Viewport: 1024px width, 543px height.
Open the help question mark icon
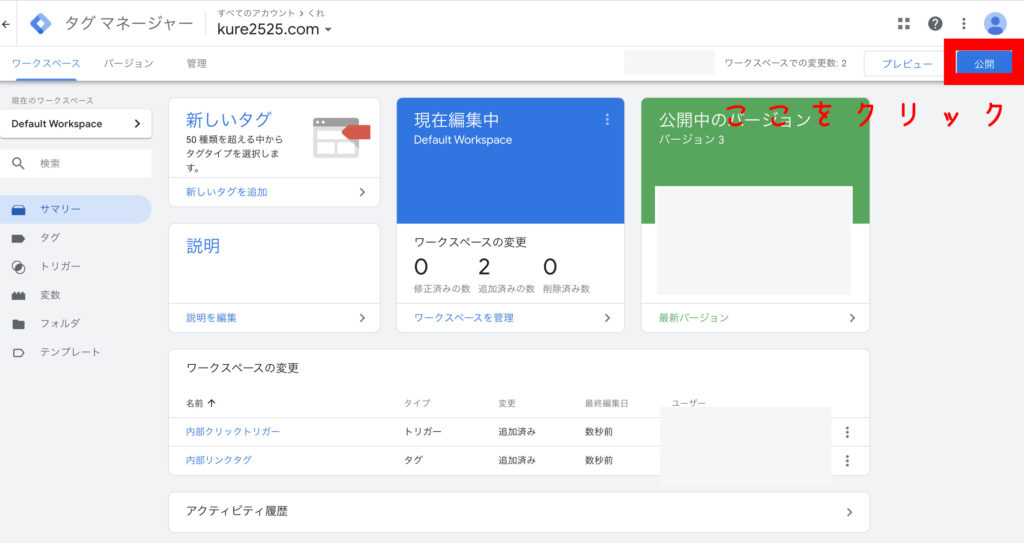click(x=935, y=24)
